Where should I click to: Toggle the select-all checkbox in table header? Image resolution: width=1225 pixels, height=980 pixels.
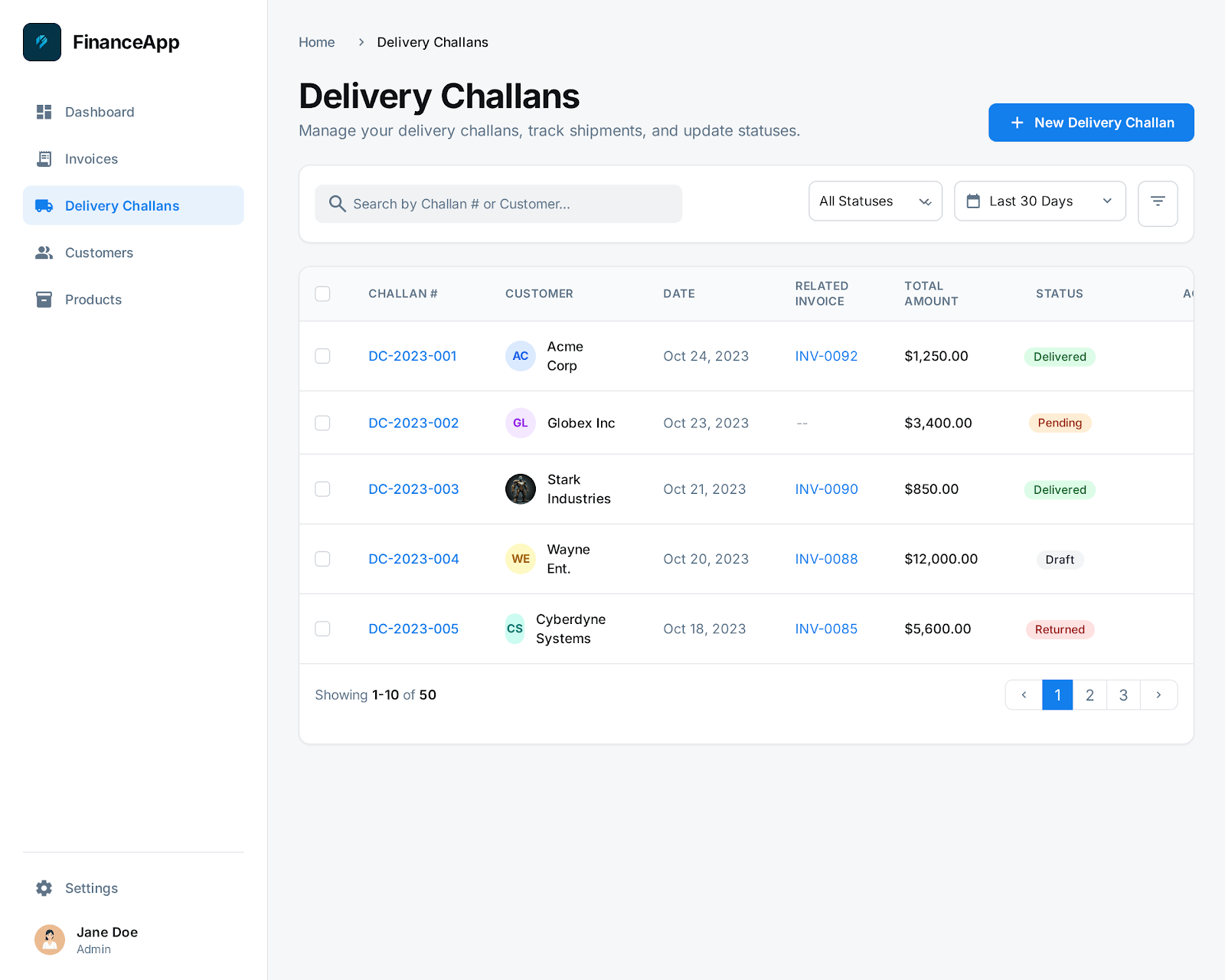point(322,294)
